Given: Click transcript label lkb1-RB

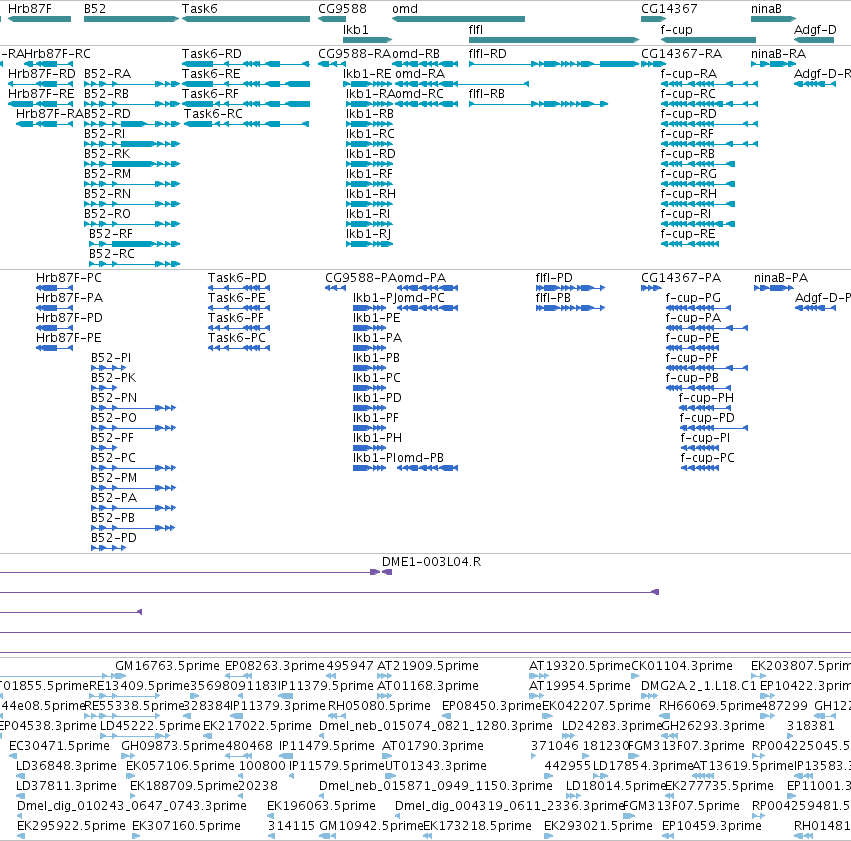Looking at the screenshot, I should click(x=370, y=114).
